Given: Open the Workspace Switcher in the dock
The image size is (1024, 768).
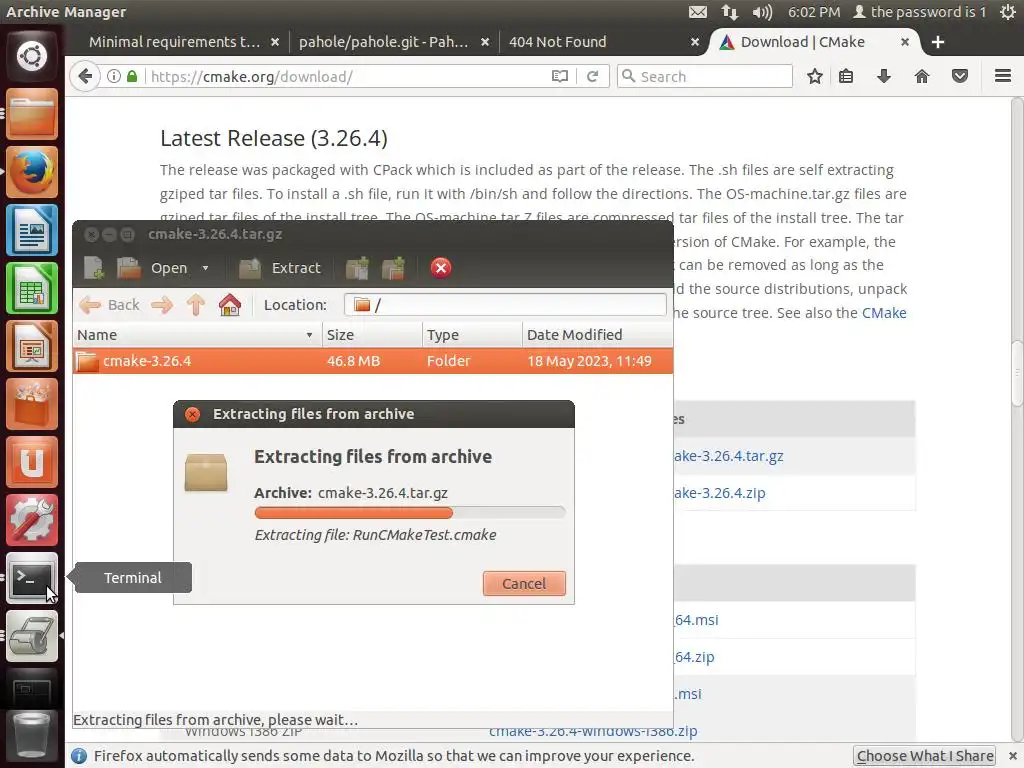Looking at the screenshot, I should (x=31, y=689).
